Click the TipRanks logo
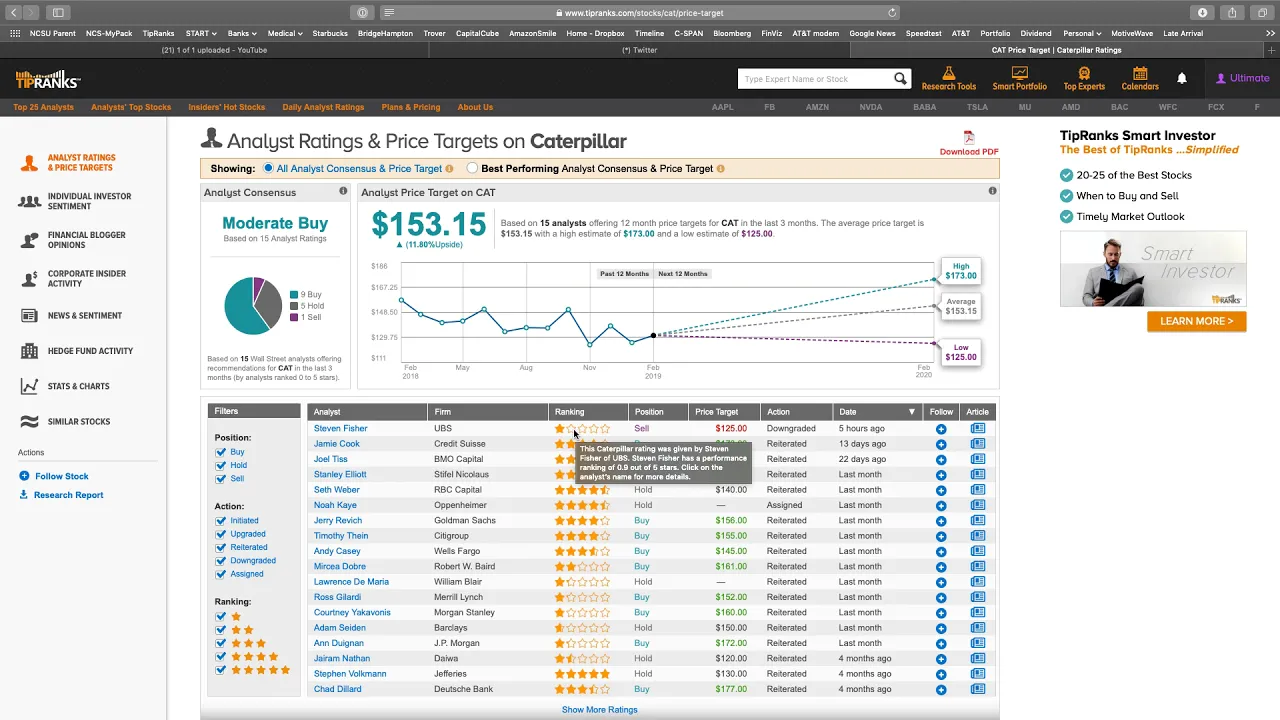The width and height of the screenshot is (1280, 720). [47, 79]
